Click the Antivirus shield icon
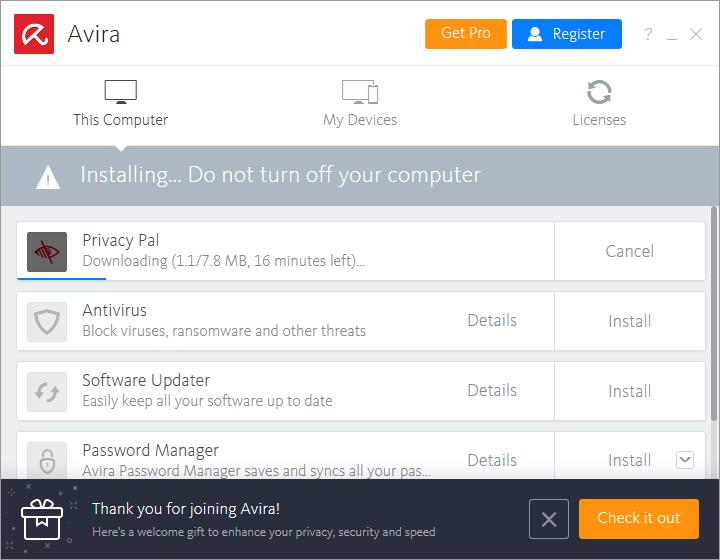This screenshot has height=560, width=720. (47, 322)
